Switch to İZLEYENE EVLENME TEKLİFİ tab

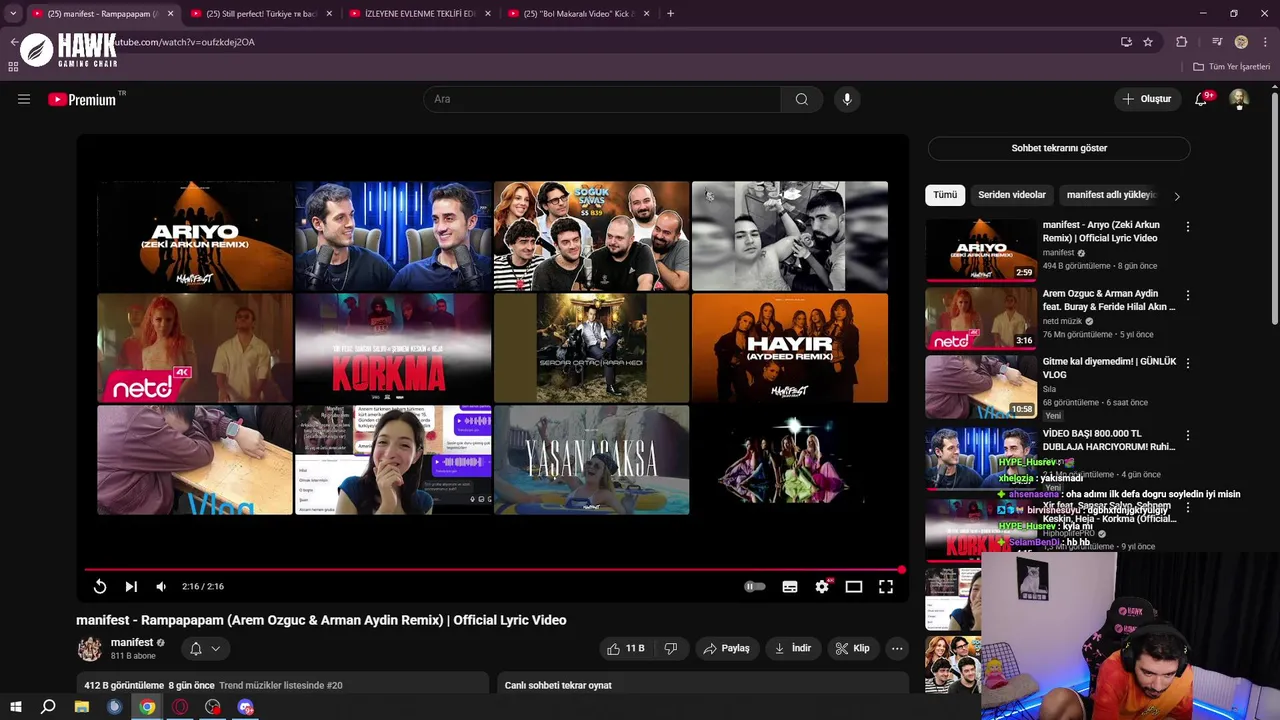[x=420, y=14]
